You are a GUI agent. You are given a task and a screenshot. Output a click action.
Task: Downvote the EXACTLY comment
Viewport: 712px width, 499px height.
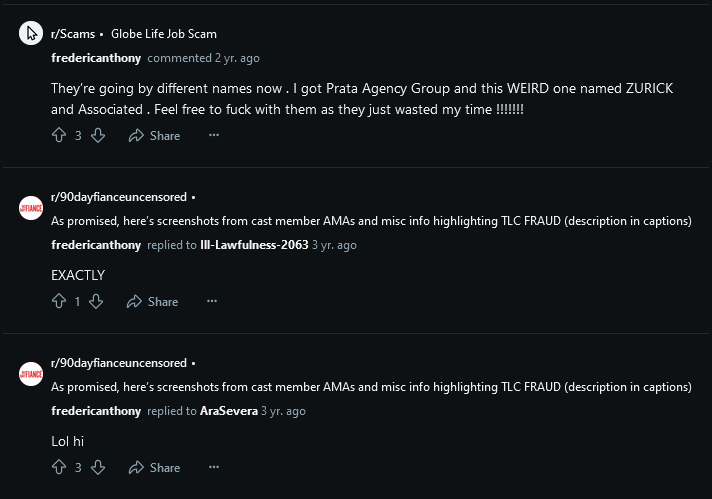[96, 301]
